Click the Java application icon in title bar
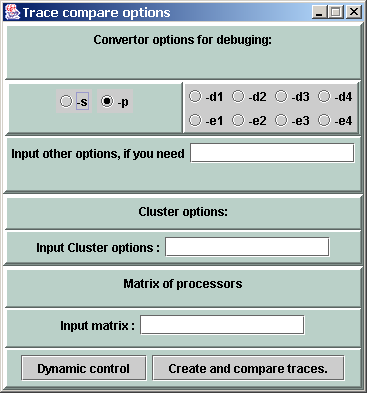Image resolution: width=367 pixels, height=393 pixels. (12, 12)
